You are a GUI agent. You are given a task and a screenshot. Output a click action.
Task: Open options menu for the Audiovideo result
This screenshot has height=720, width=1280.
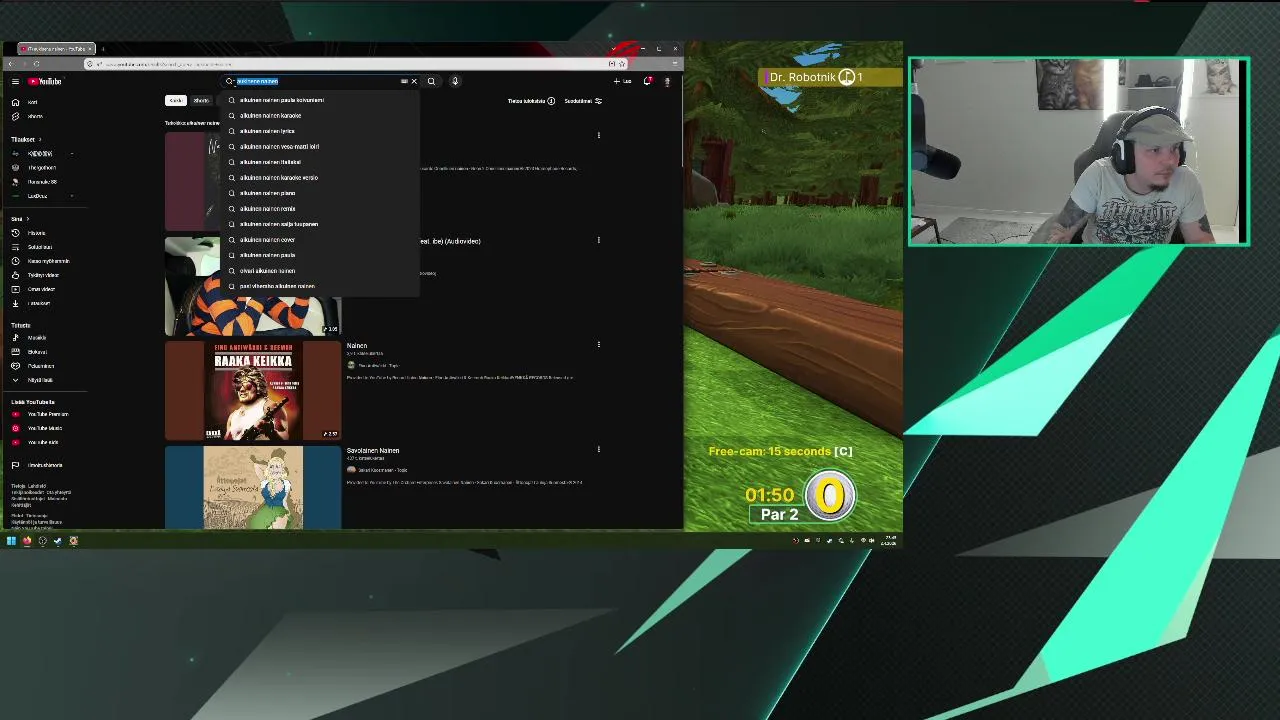point(598,240)
